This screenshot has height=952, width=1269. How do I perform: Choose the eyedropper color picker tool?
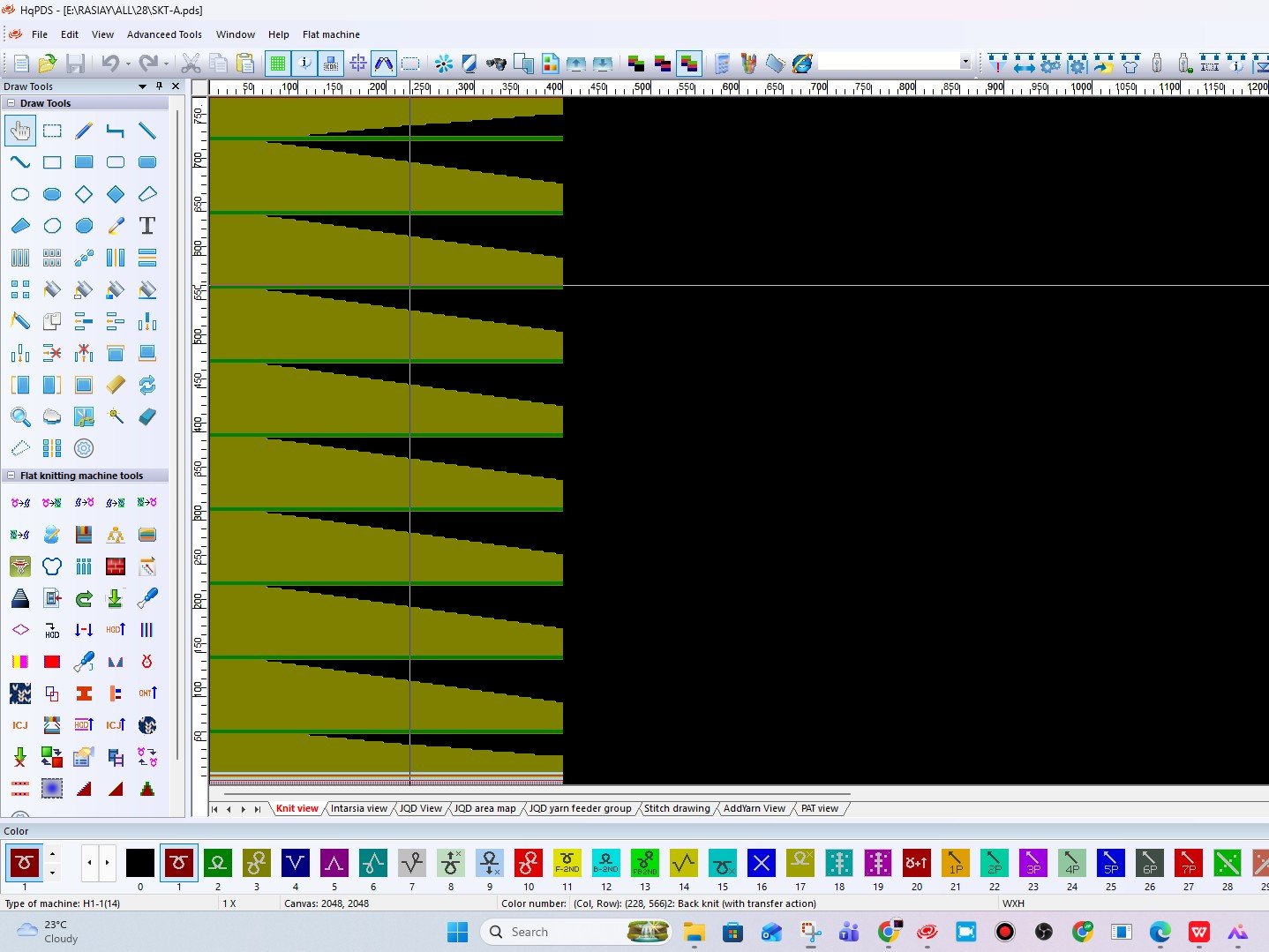coord(116,226)
